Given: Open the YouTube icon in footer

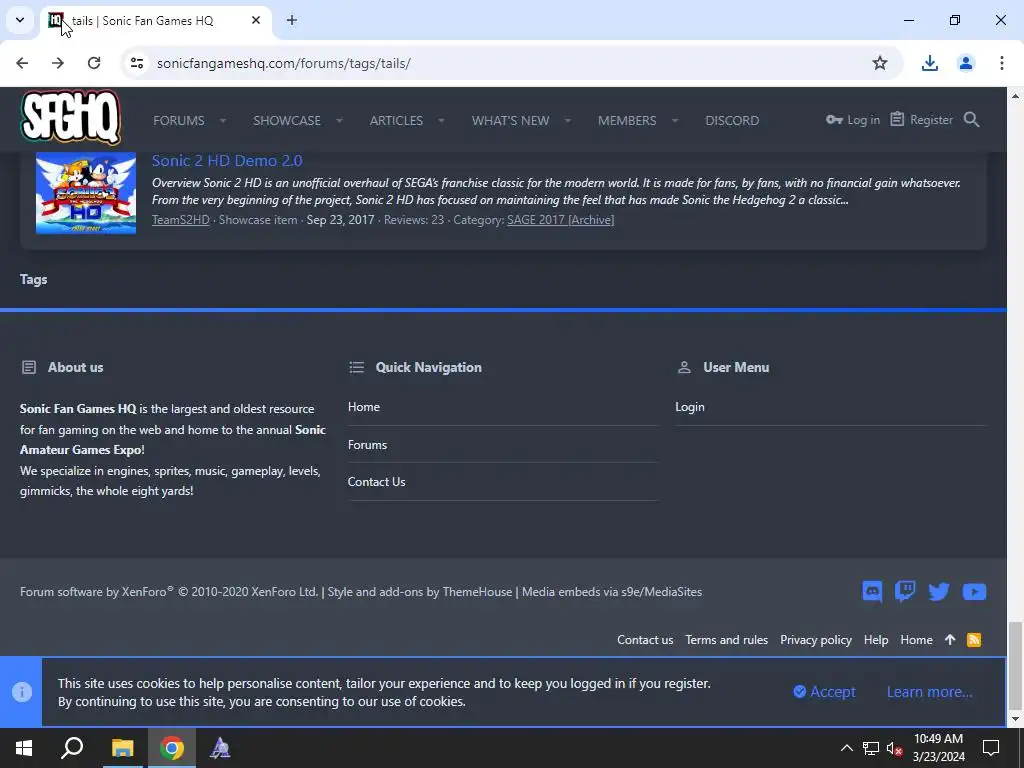Looking at the screenshot, I should (x=974, y=592).
